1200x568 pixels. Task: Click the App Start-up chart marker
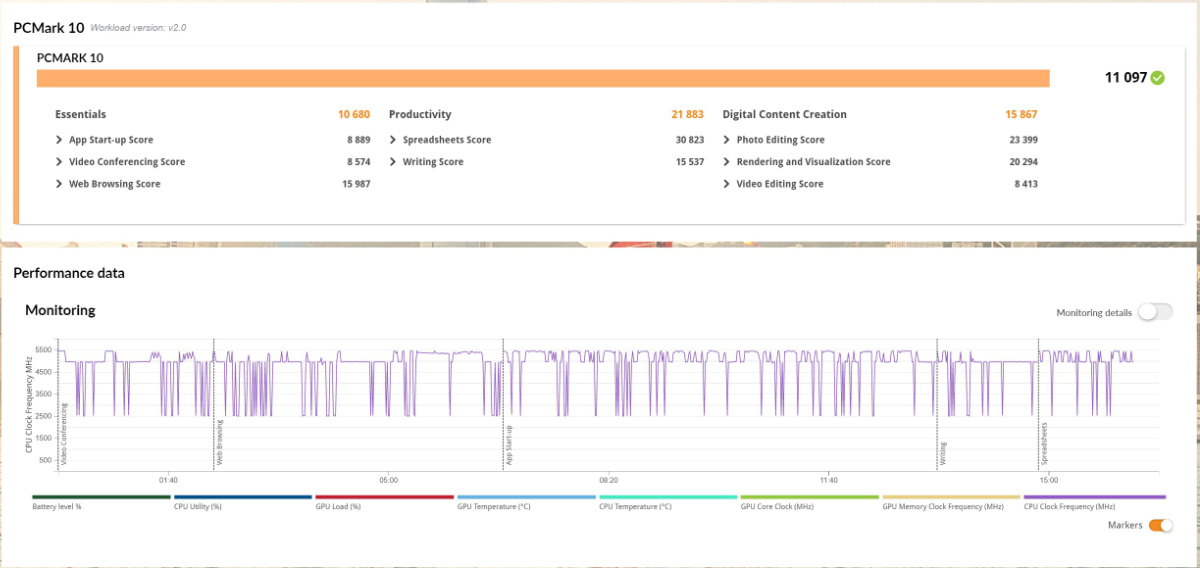coord(508,446)
